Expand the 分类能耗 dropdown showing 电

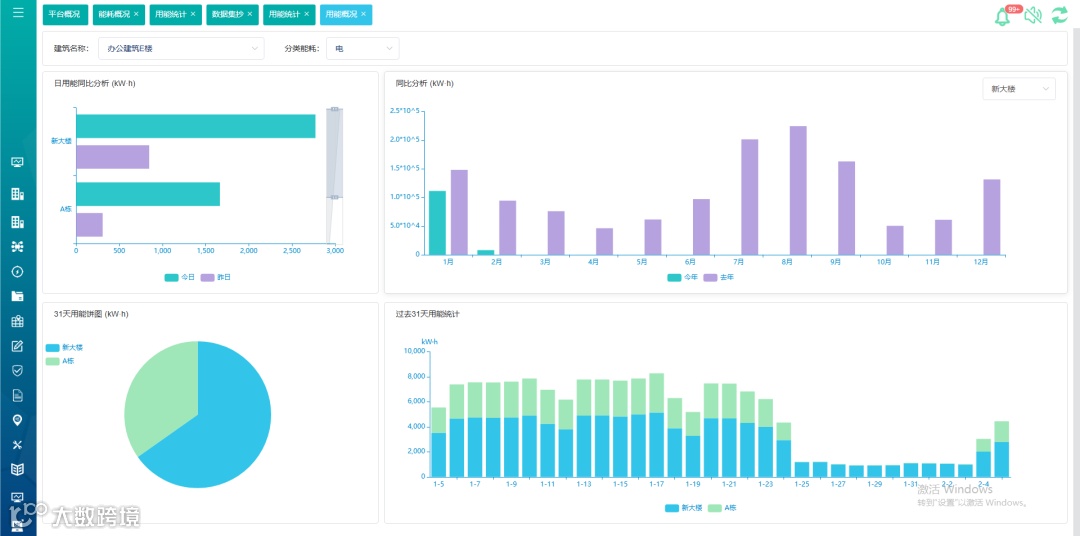click(362, 49)
